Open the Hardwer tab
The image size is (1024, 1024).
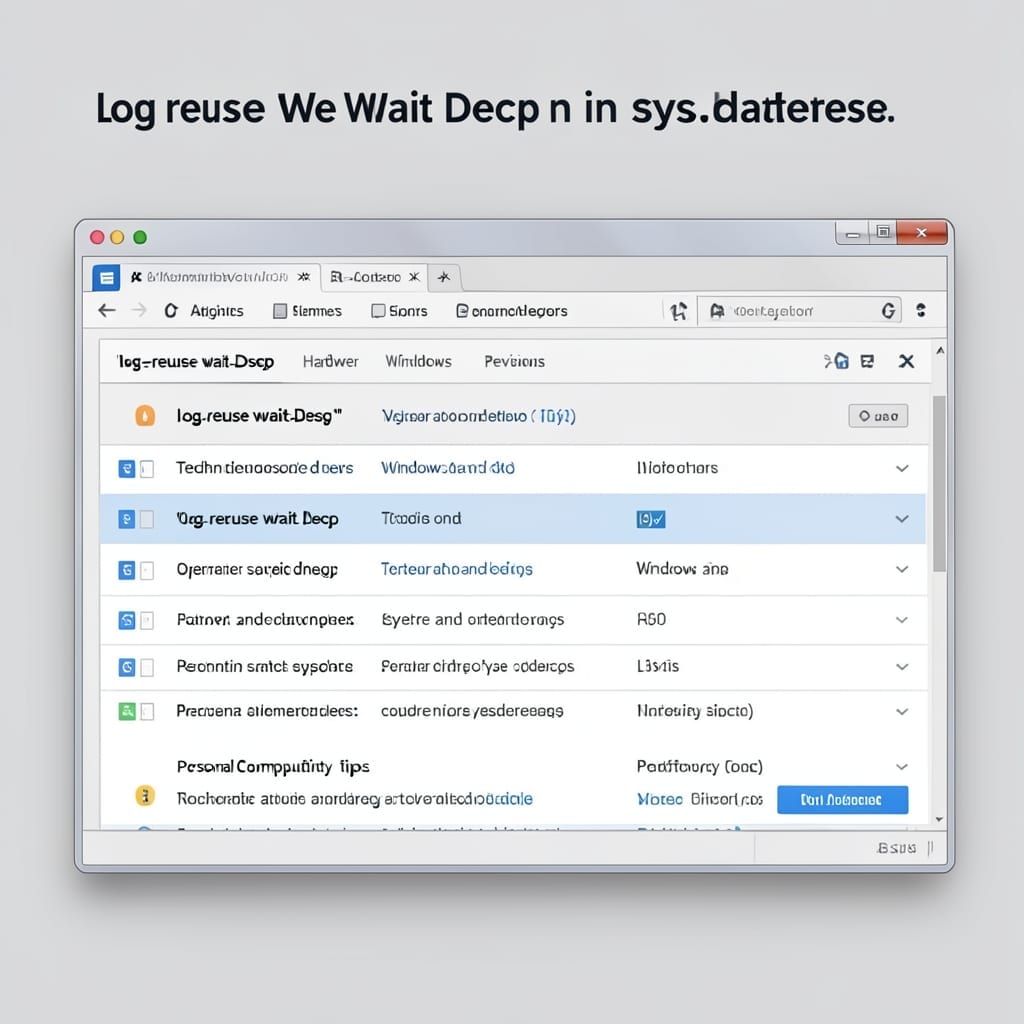click(x=330, y=361)
